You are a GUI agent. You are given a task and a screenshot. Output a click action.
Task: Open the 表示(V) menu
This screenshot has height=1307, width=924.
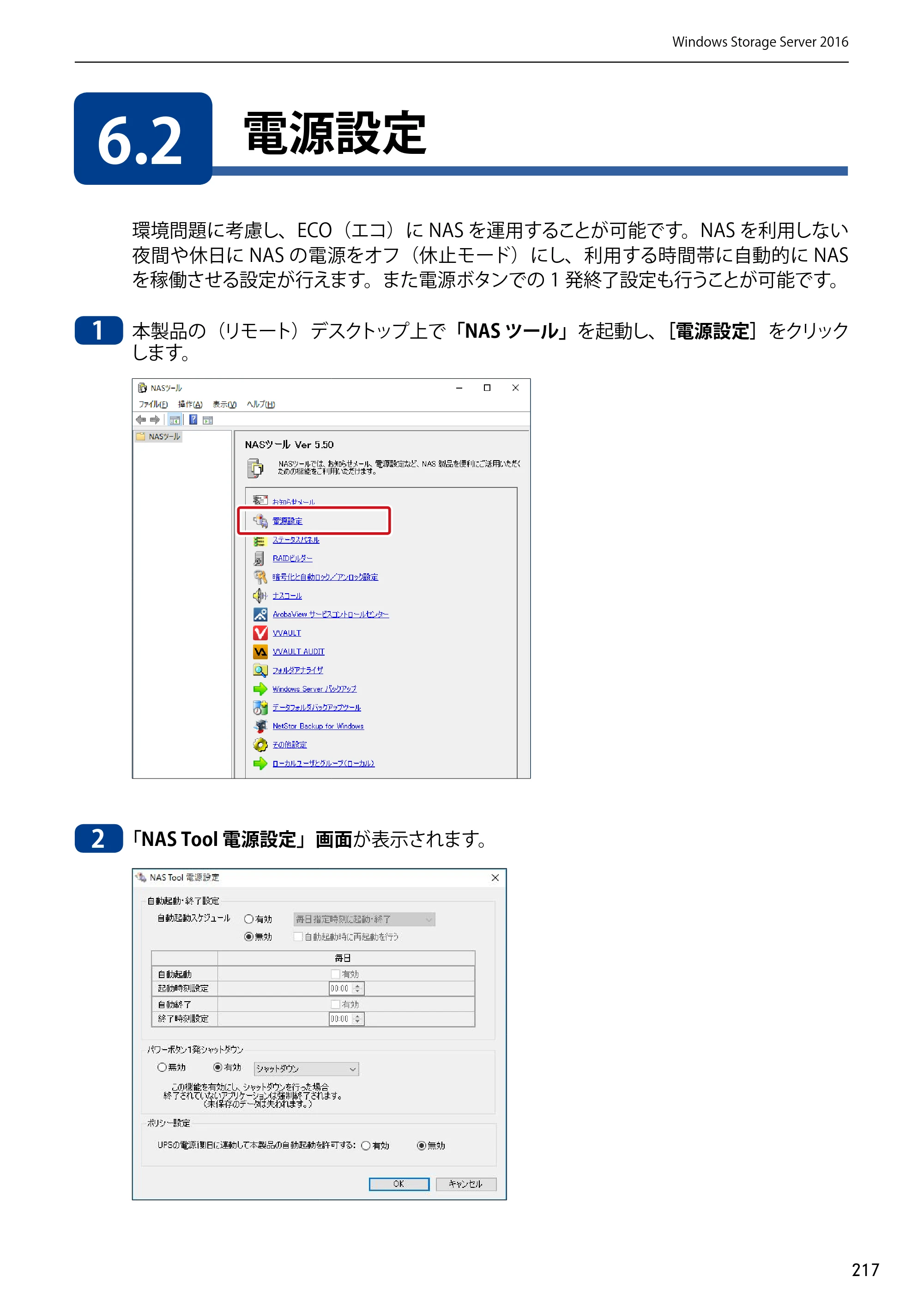coord(225,404)
